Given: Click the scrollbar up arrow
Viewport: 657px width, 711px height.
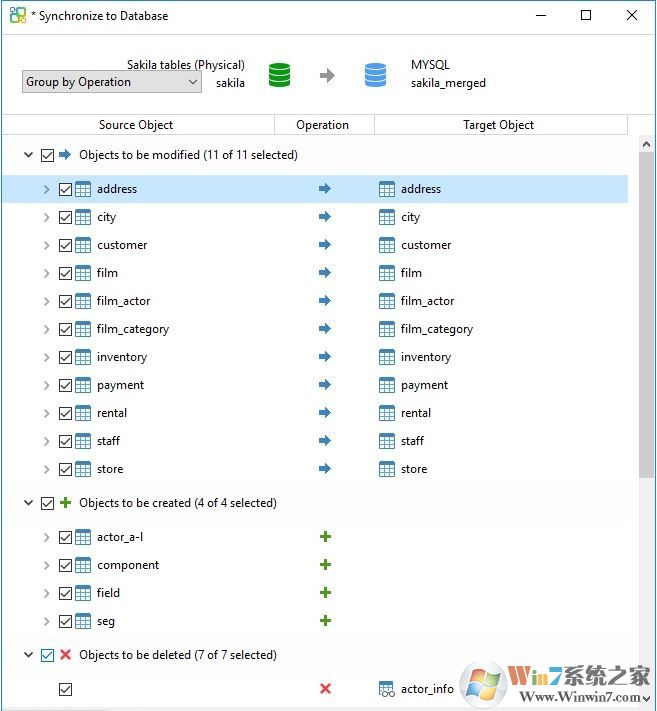Looking at the screenshot, I should [x=647, y=144].
